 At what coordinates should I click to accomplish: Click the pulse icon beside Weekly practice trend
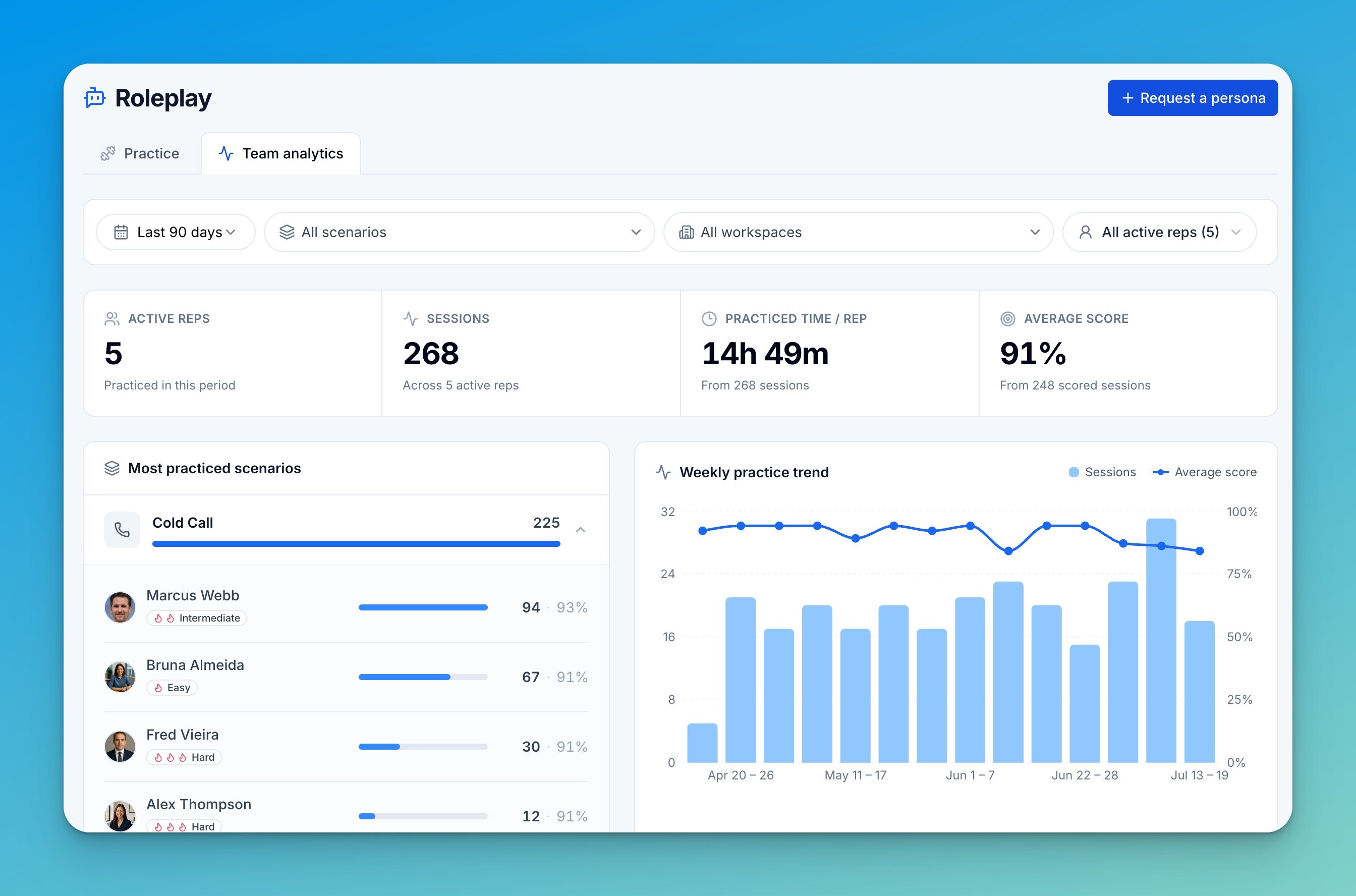tap(663, 472)
